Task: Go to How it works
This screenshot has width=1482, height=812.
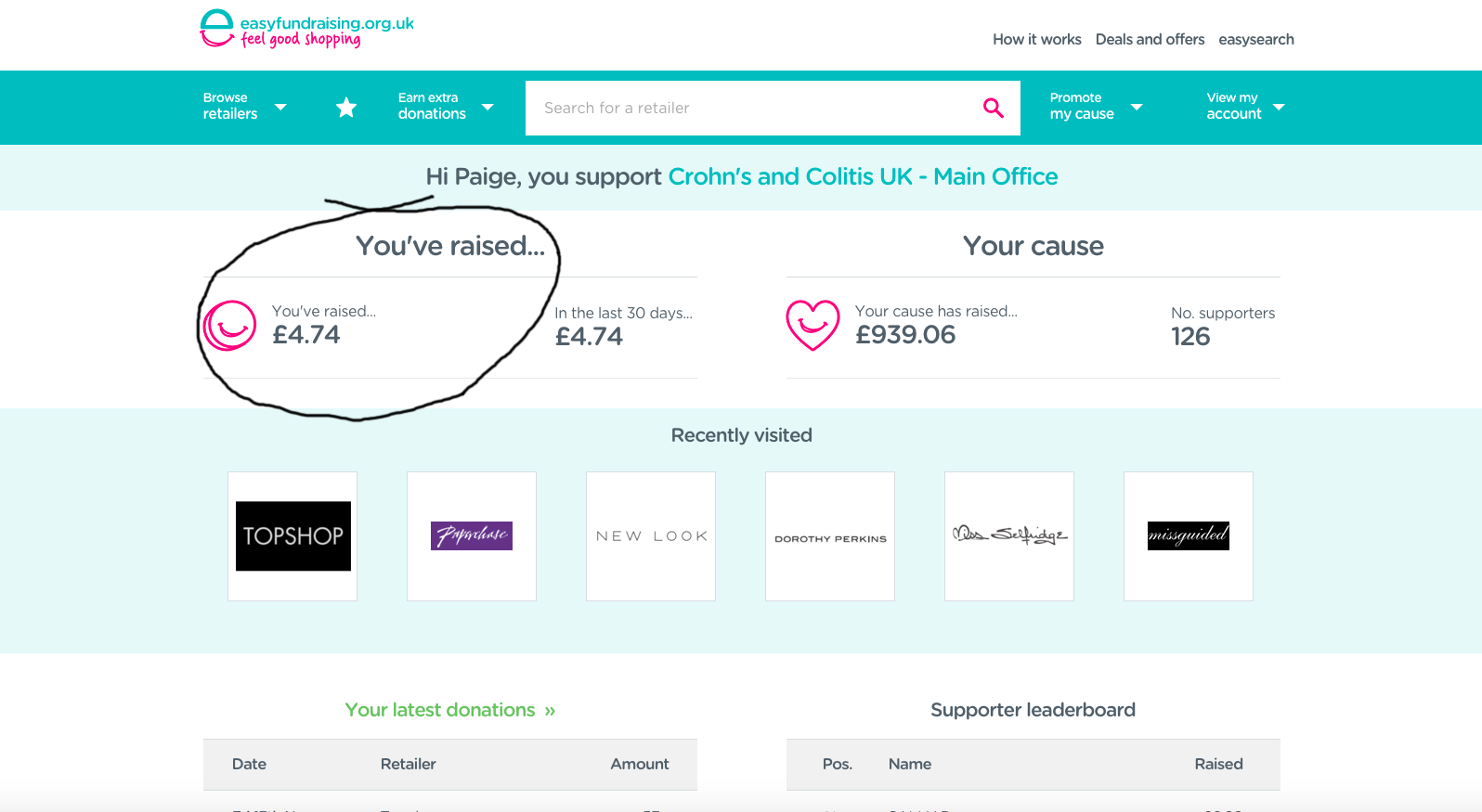Action: click(1036, 40)
